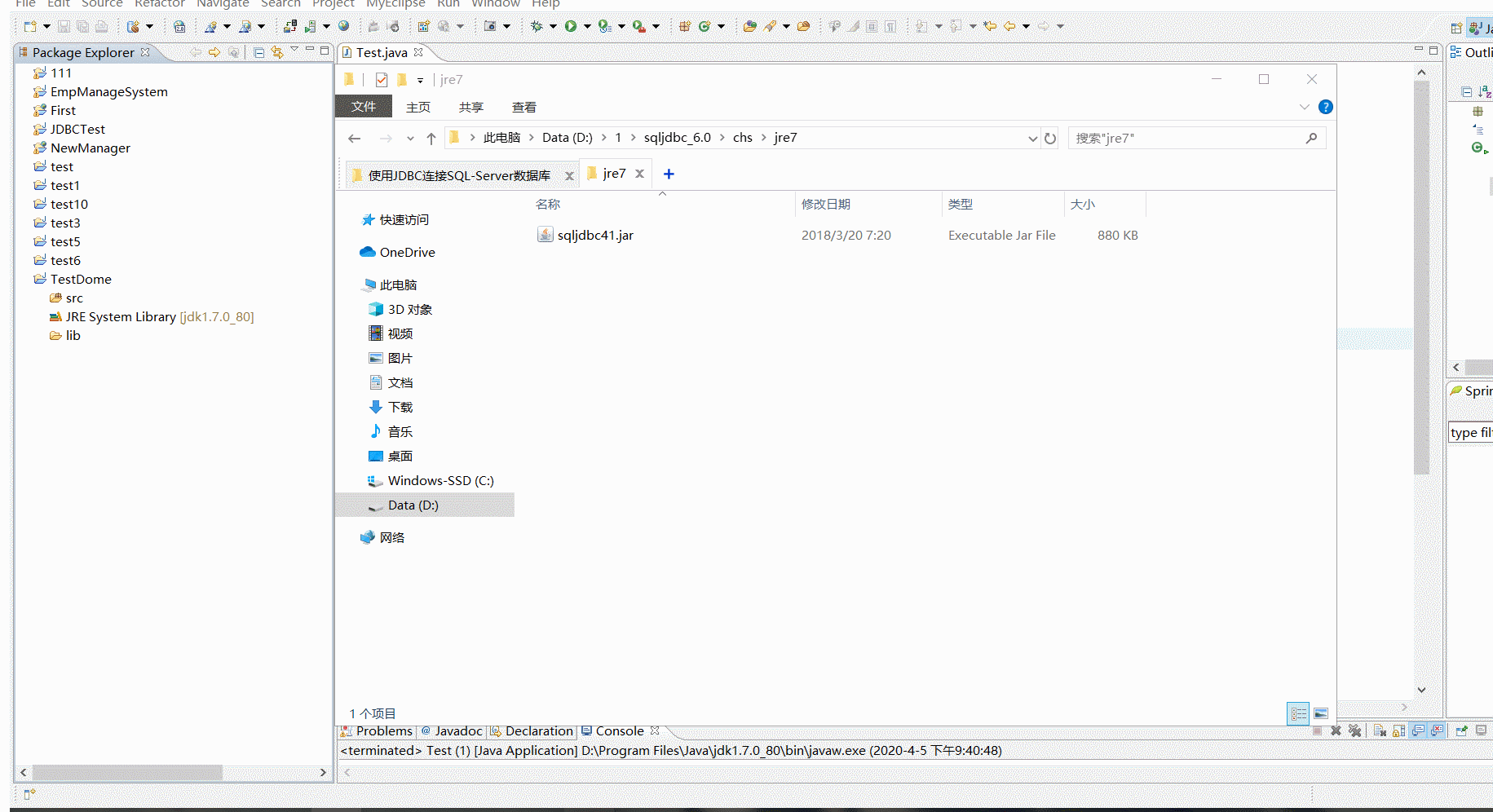Pin the Console view

(x=1460, y=731)
